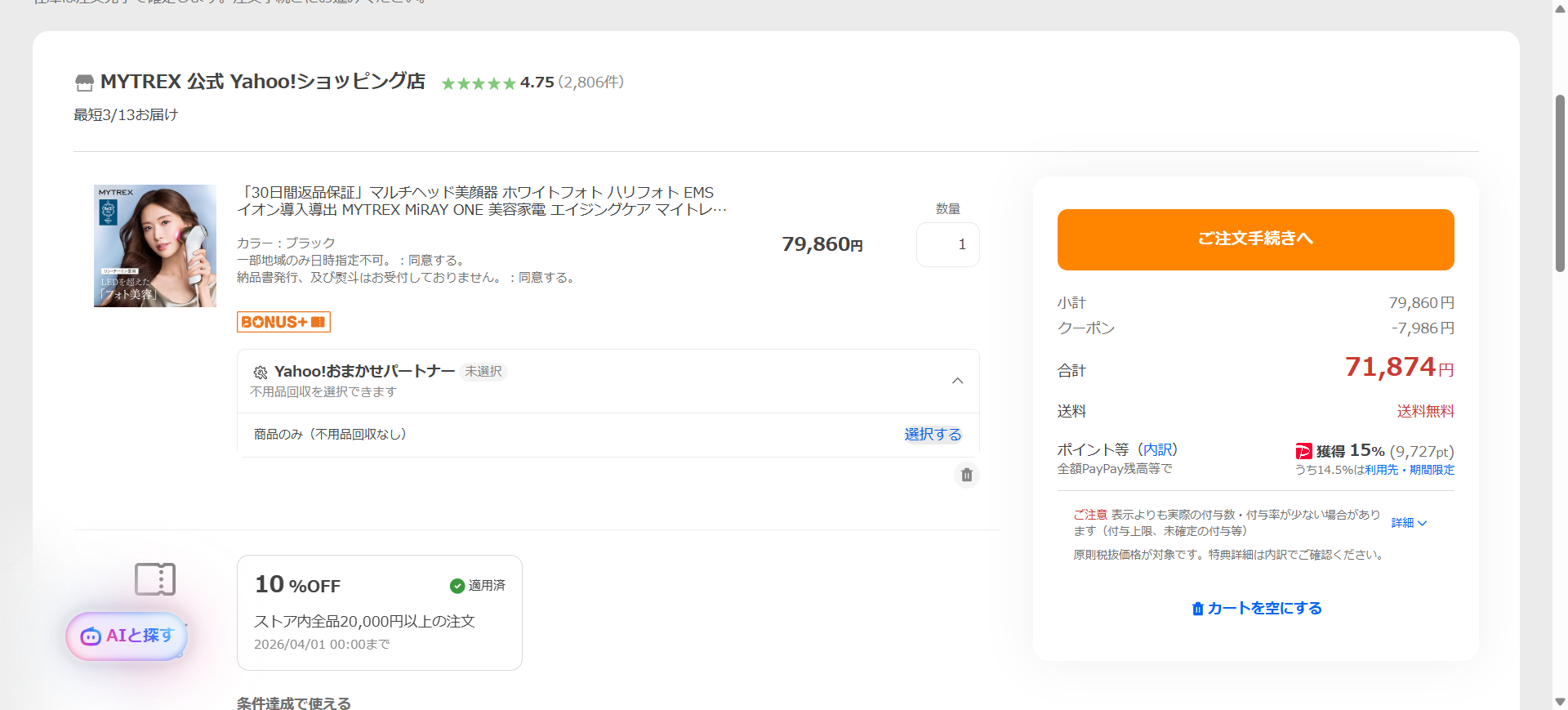Open the 利用先・期間限定 link
This screenshot has height=710, width=1568.
point(1410,470)
